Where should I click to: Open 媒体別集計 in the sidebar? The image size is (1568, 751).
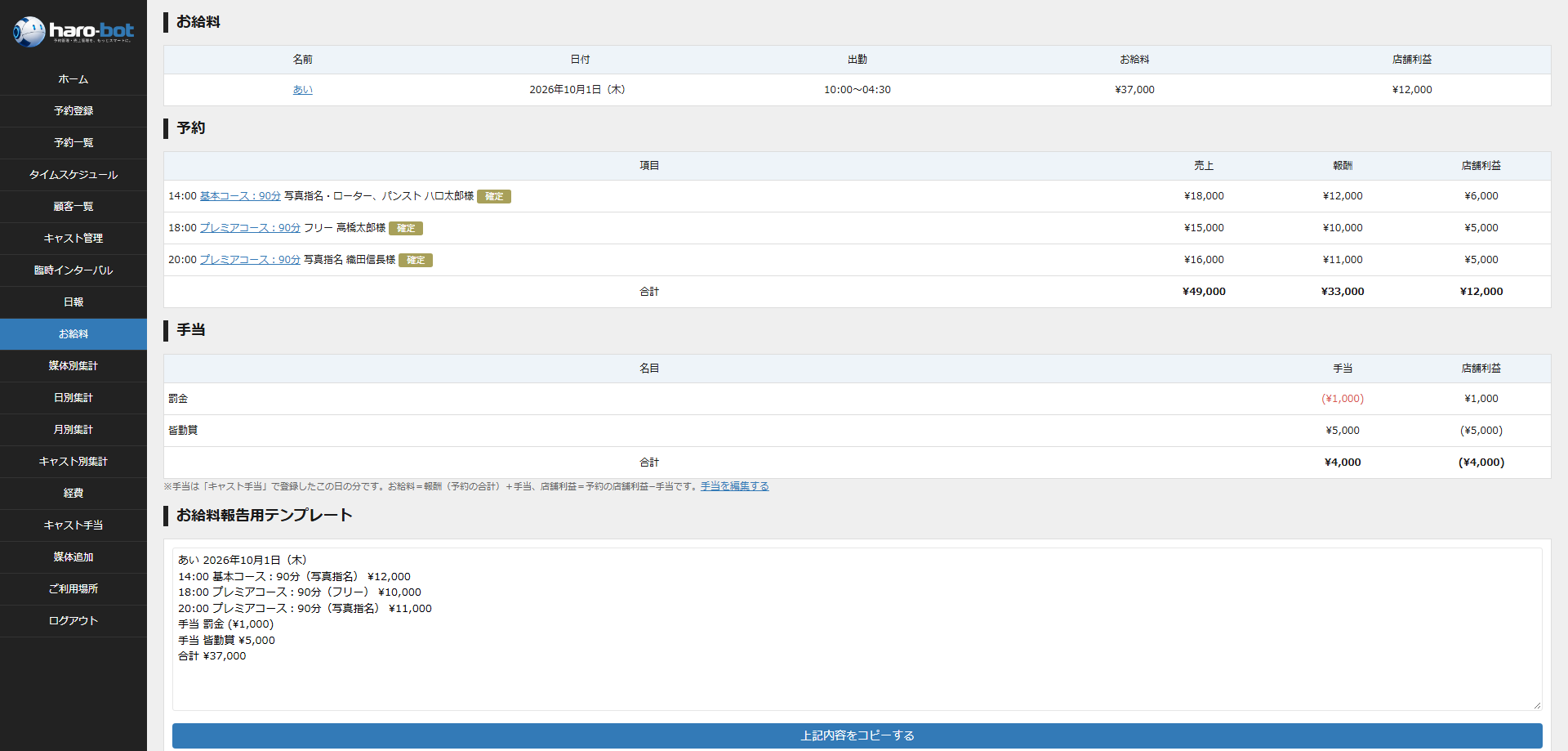tap(73, 366)
